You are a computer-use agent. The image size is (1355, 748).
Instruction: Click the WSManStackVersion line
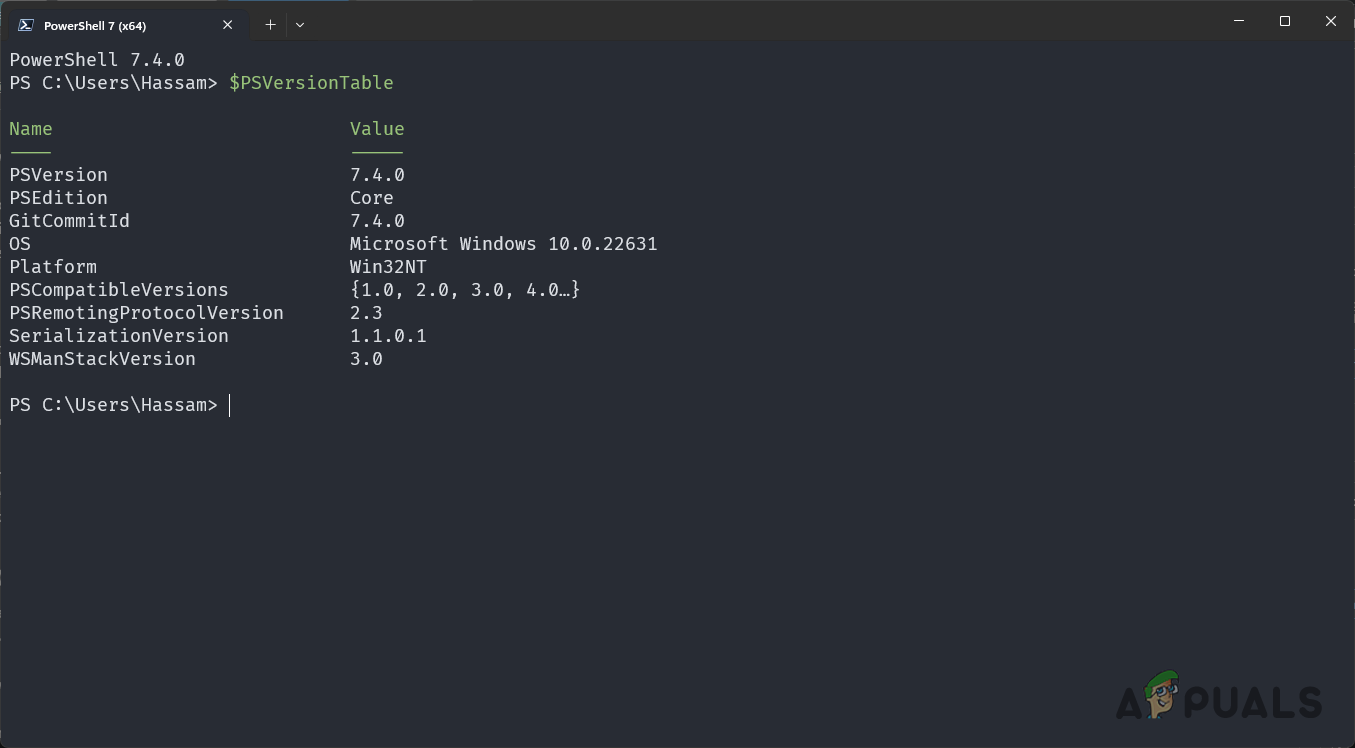[x=102, y=358]
